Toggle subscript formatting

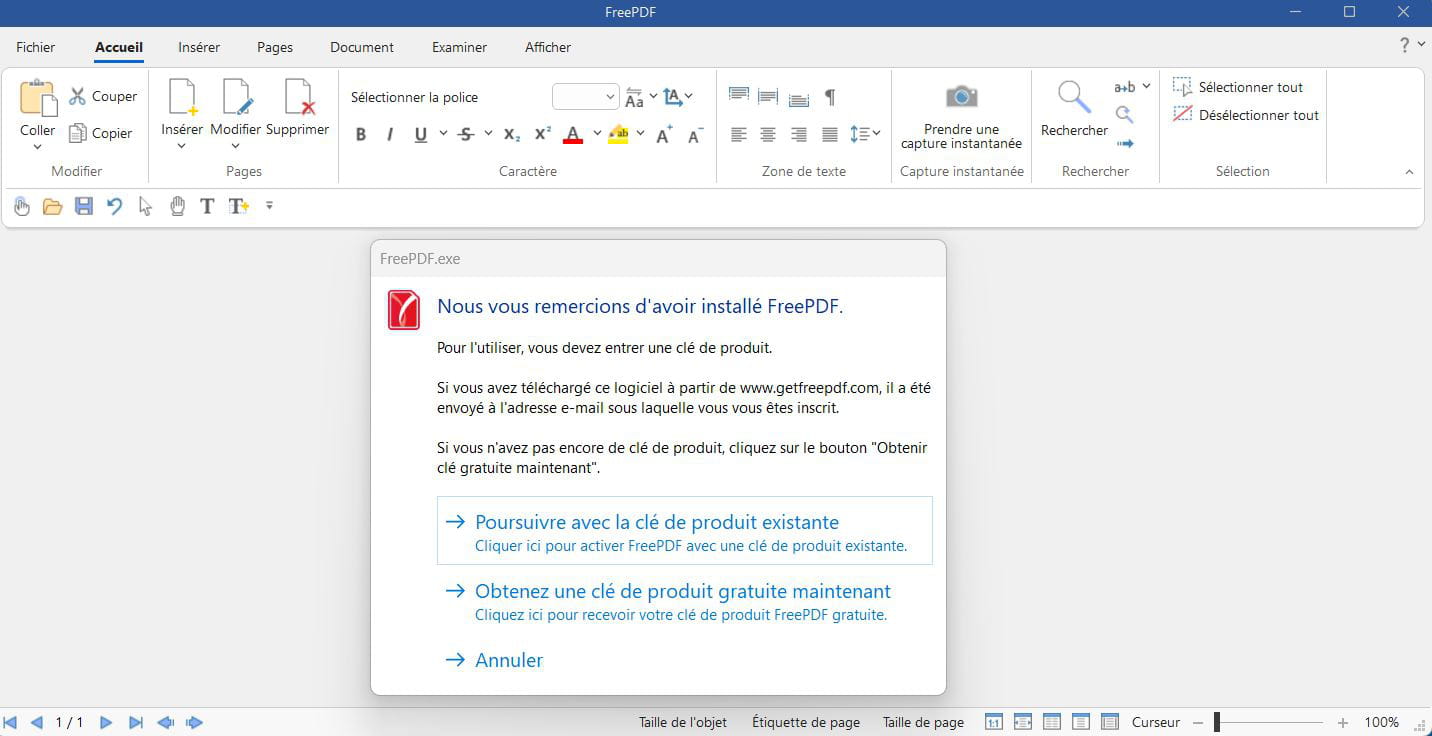pos(511,134)
